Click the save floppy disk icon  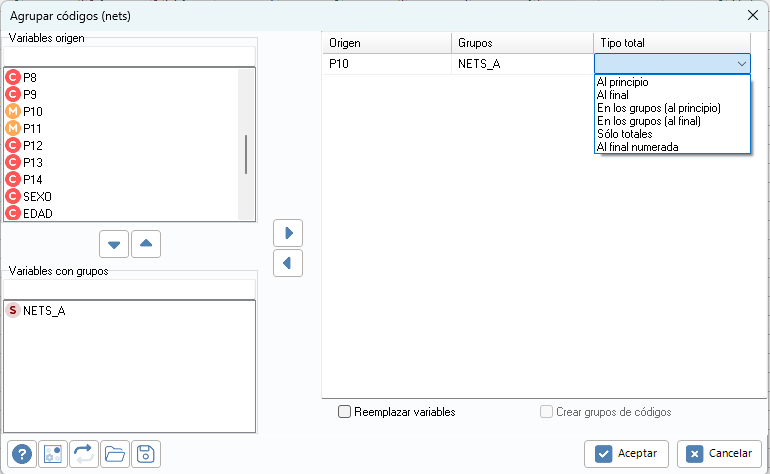tap(146, 454)
